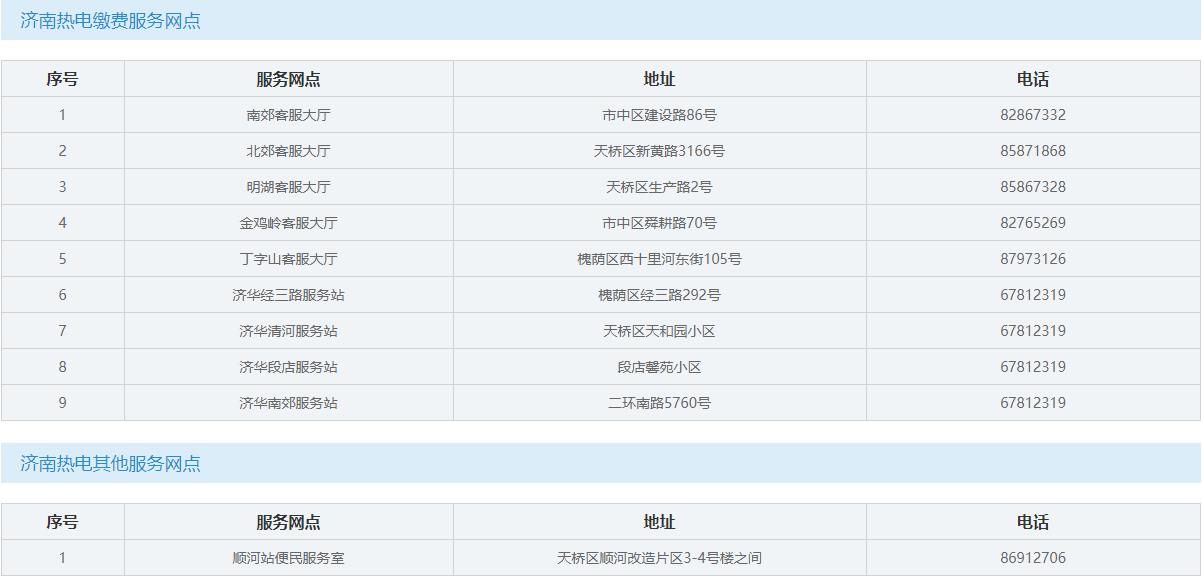Click the 济南热电缴费服务网点 section heading
1202x578 pixels.
point(110,21)
